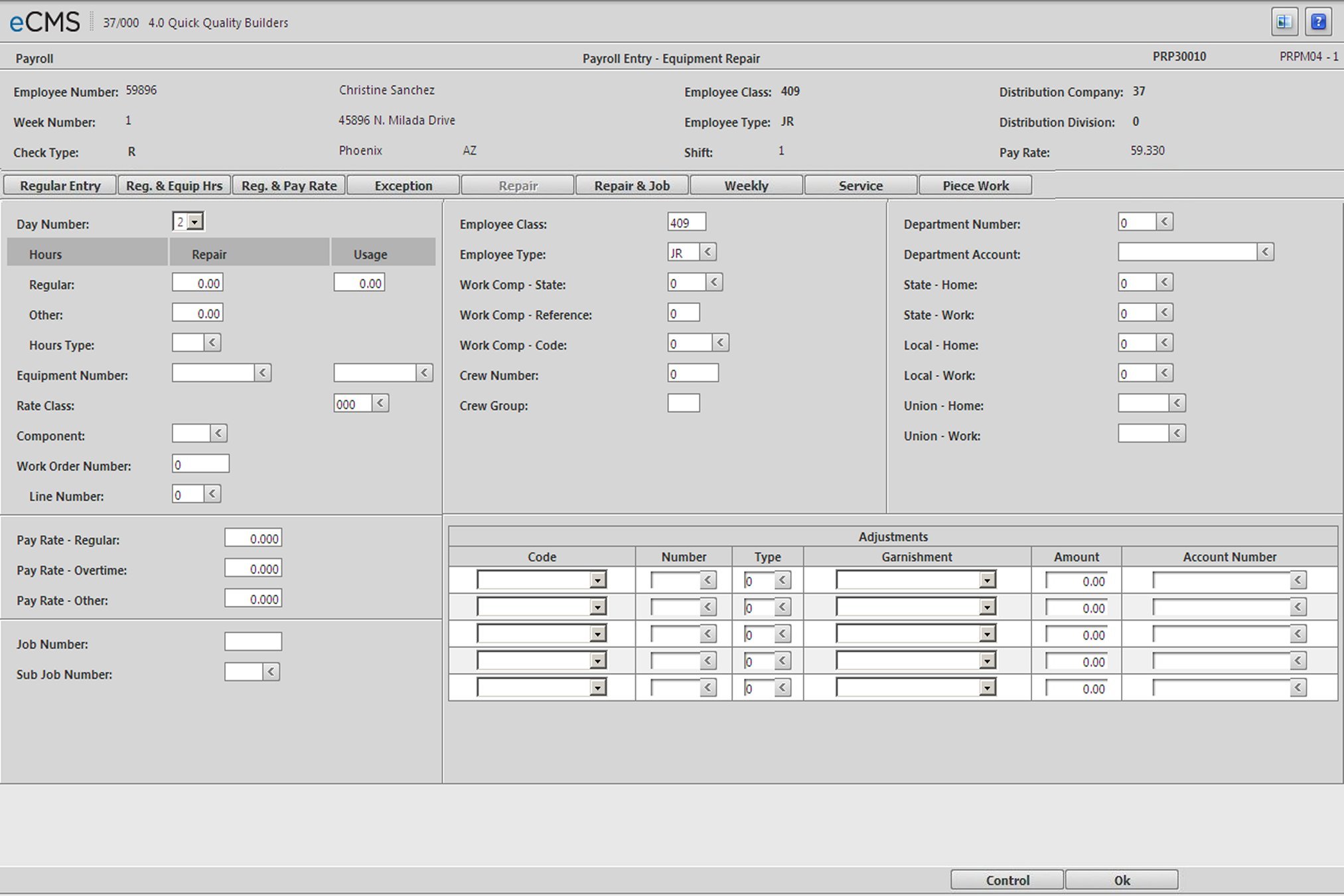The height and width of the screenshot is (896, 1344).
Task: Open lookup for Sub Job Number
Action: pyautogui.click(x=271, y=672)
